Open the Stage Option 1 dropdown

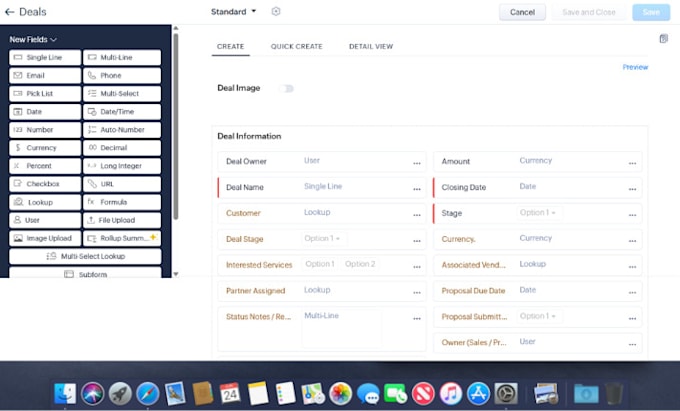tap(538, 212)
